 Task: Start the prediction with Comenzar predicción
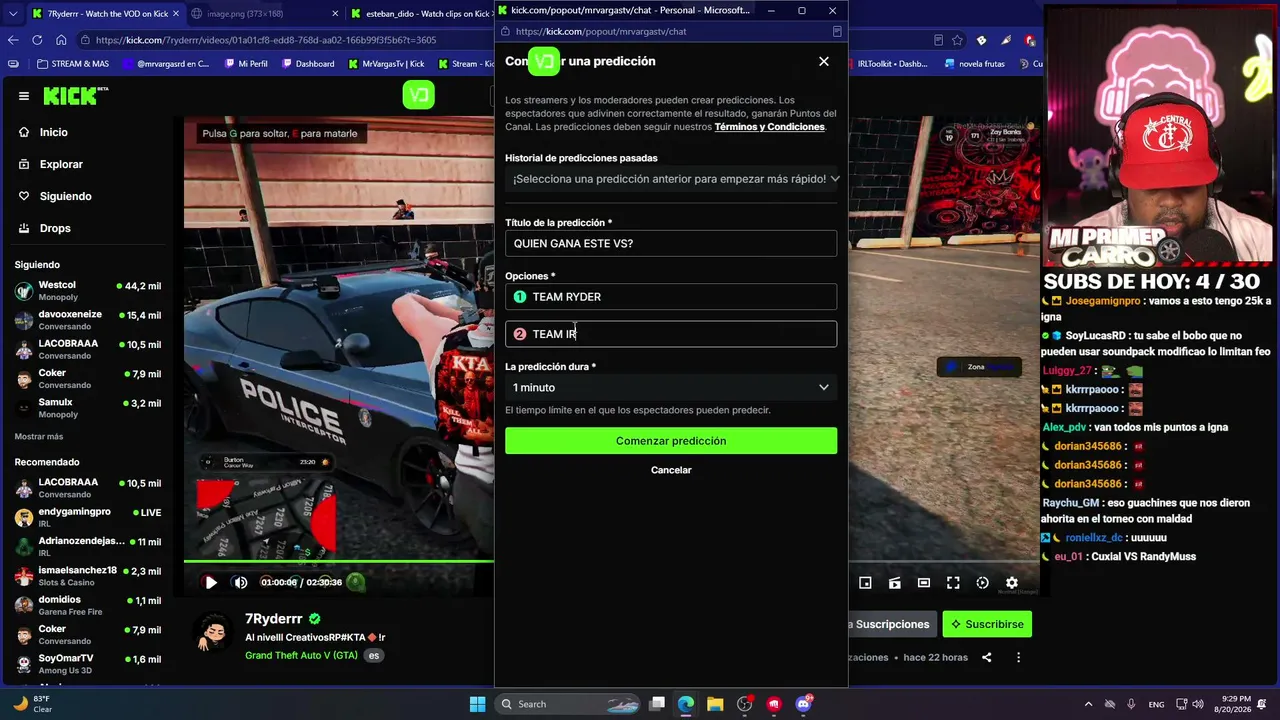pos(671,441)
